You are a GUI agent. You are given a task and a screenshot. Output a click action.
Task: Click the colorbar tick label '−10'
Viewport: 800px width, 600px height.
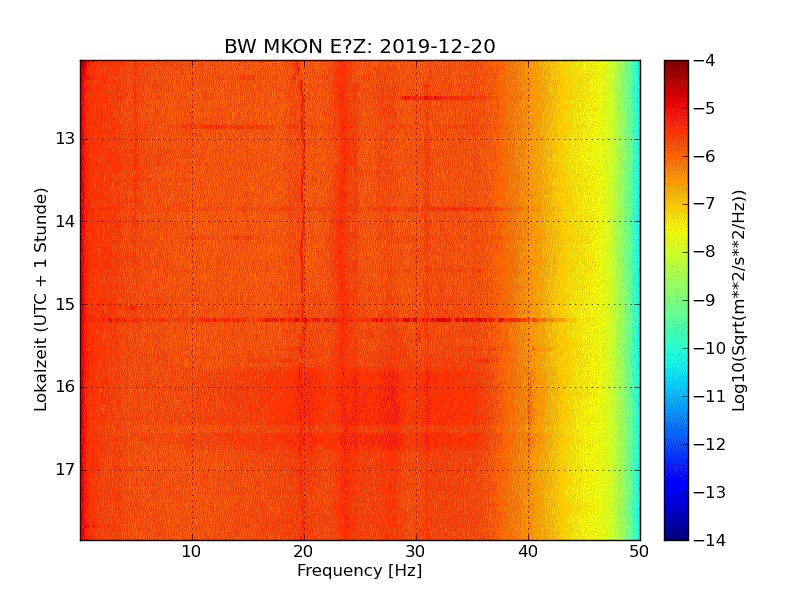pos(709,348)
